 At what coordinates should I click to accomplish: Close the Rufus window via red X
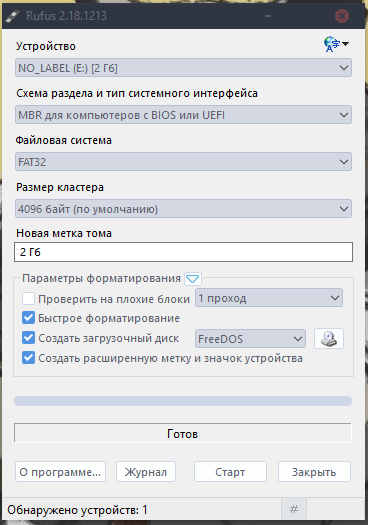click(342, 16)
